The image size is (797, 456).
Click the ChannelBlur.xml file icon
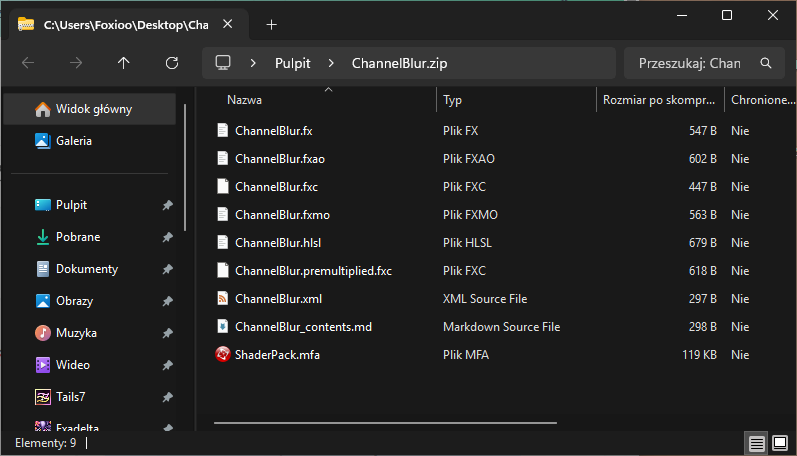point(223,298)
